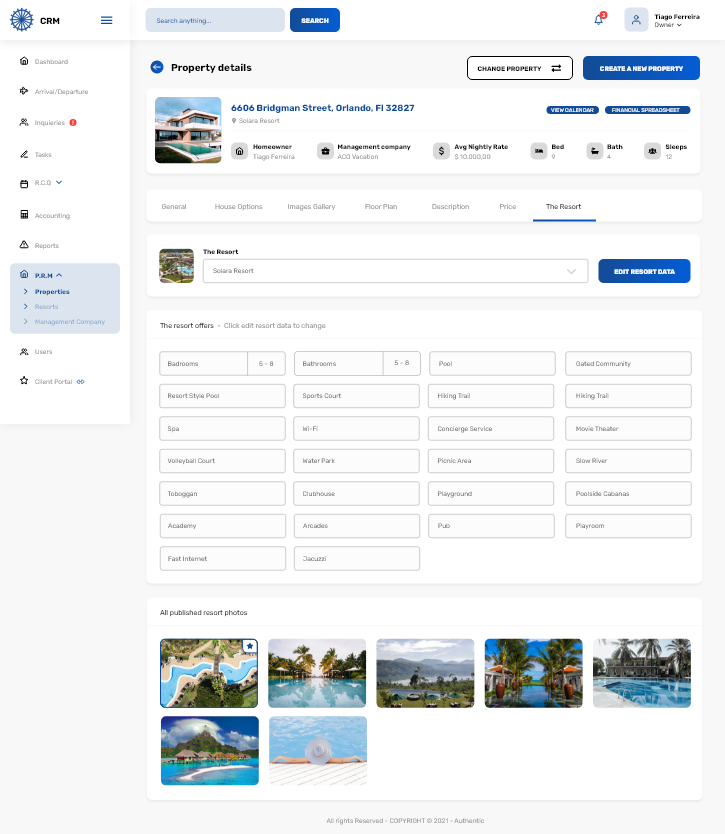
Task: Click the R.C.Q calendar icon
Action: [x=24, y=184]
